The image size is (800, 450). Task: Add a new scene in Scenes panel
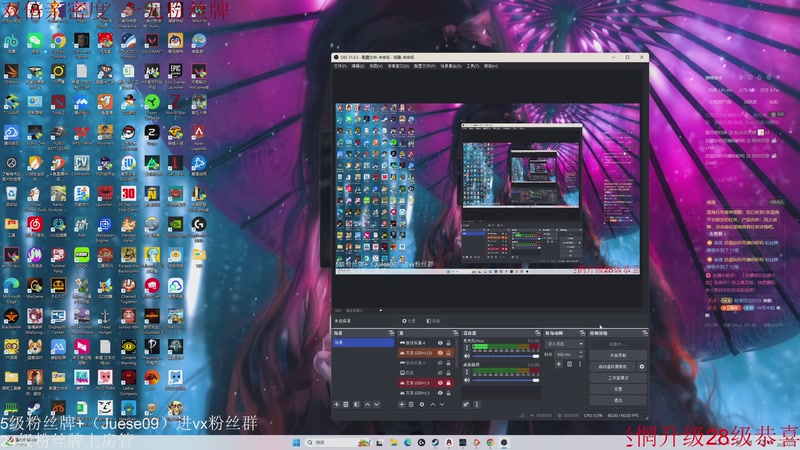click(336, 405)
